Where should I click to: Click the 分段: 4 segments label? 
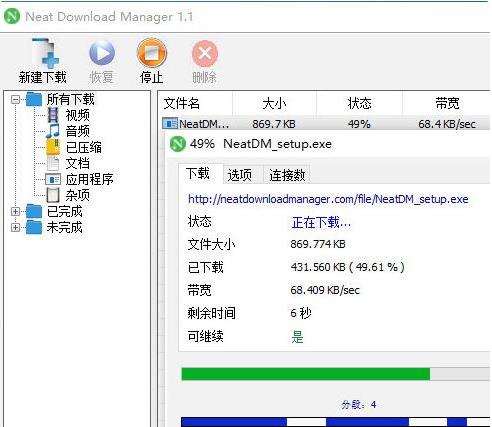click(x=359, y=405)
